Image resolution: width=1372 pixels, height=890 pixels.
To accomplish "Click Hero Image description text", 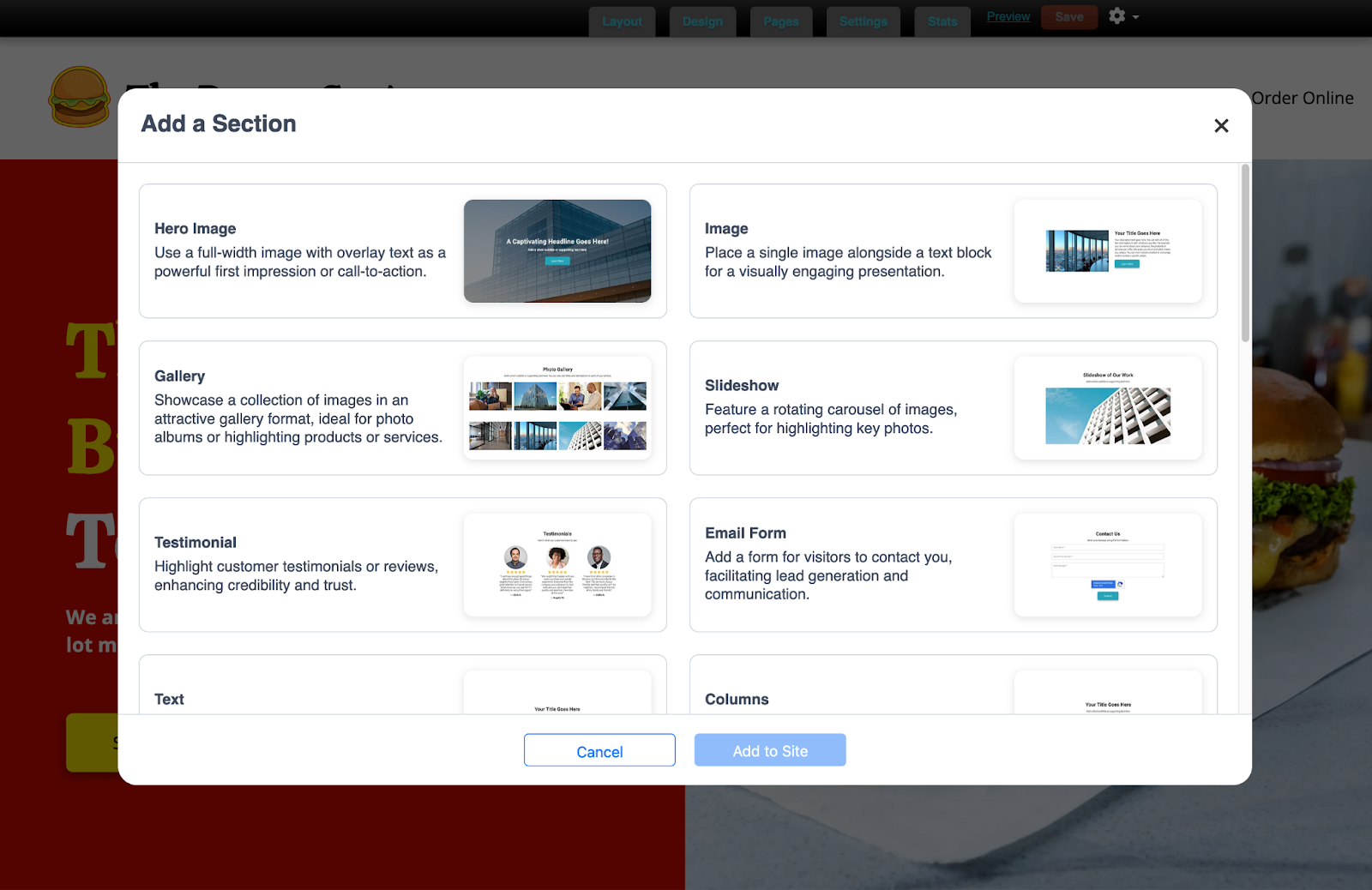I will tap(300, 262).
